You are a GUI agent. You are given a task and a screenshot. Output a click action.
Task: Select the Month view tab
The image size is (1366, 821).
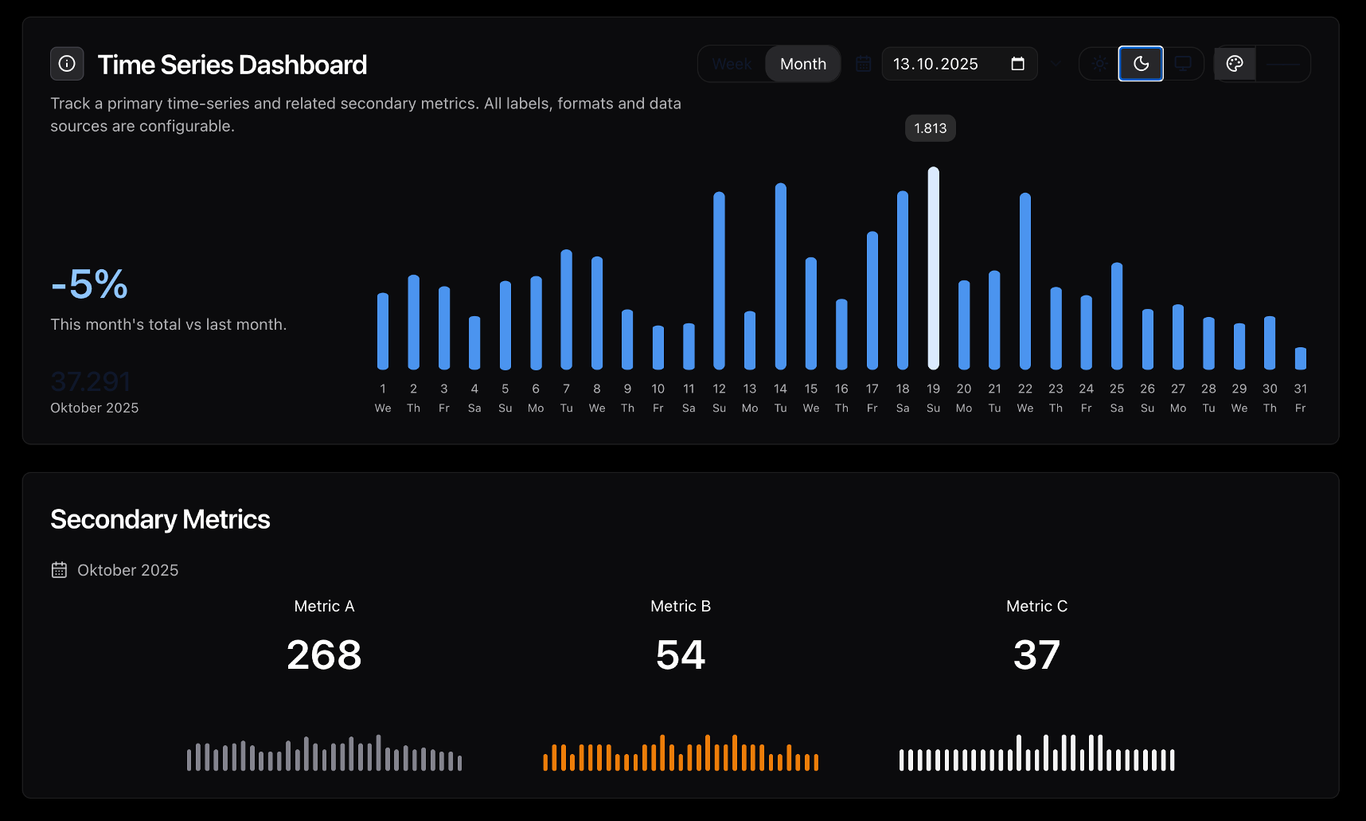(803, 64)
